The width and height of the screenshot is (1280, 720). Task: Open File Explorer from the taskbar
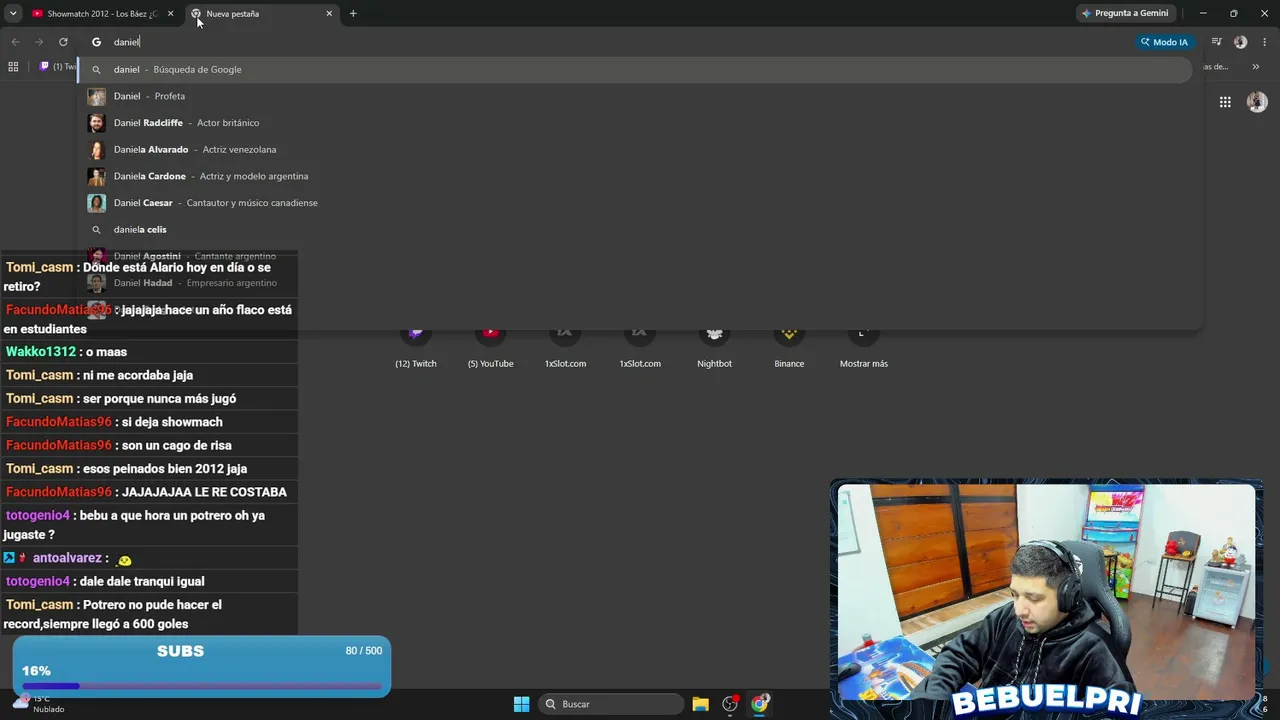700,704
